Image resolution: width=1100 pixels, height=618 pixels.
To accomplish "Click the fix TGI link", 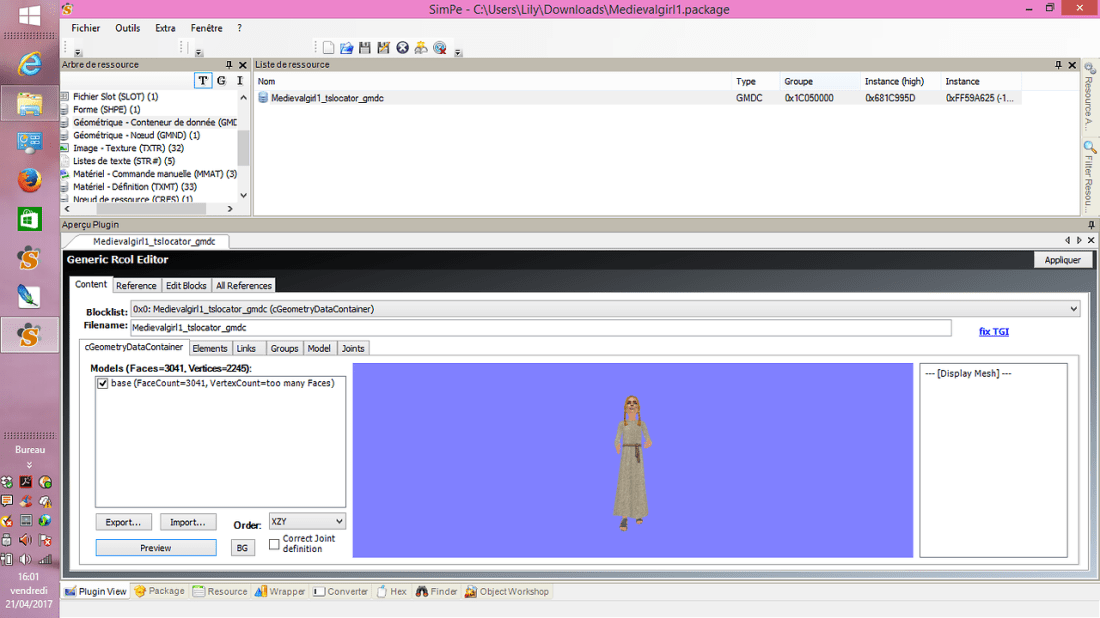I will [x=993, y=331].
